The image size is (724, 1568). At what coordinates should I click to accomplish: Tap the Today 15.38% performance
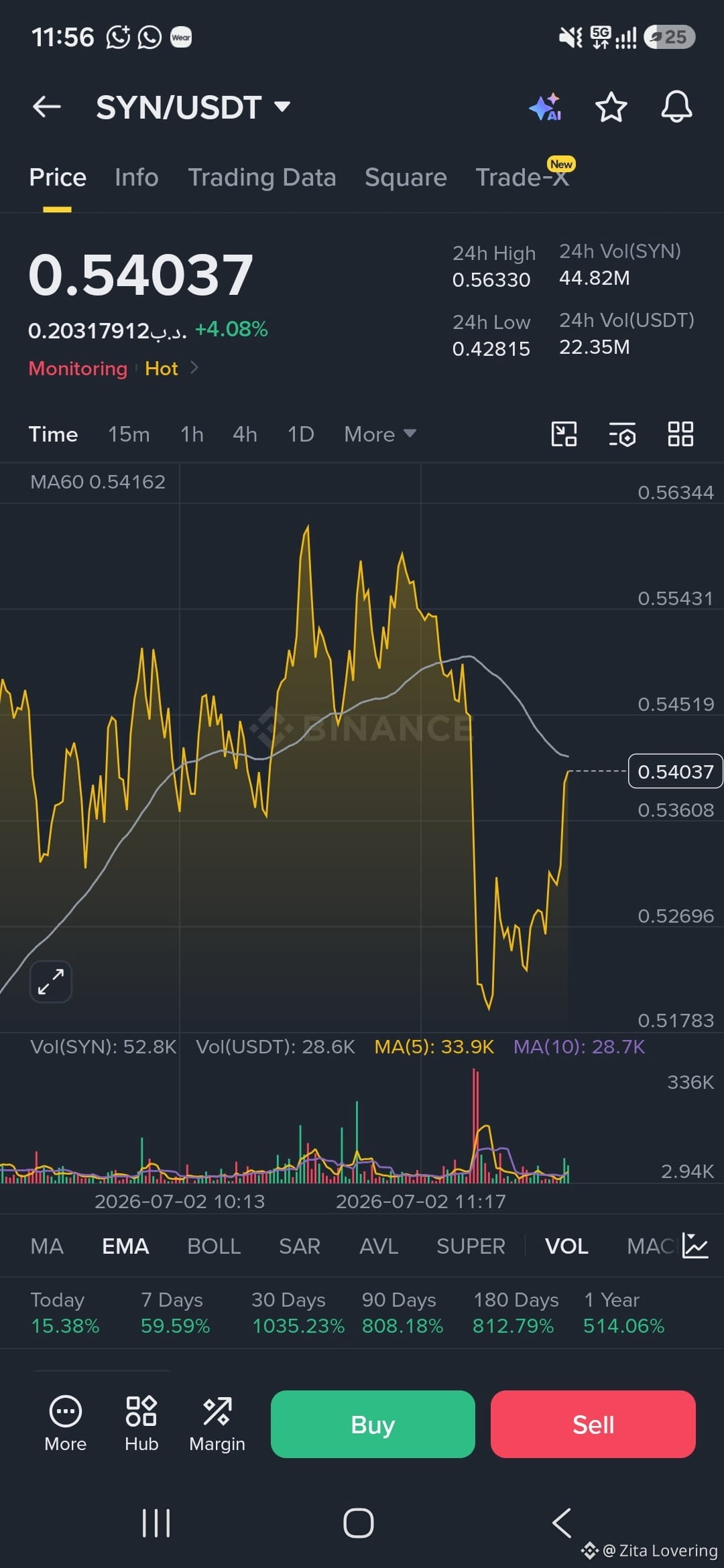65,1313
